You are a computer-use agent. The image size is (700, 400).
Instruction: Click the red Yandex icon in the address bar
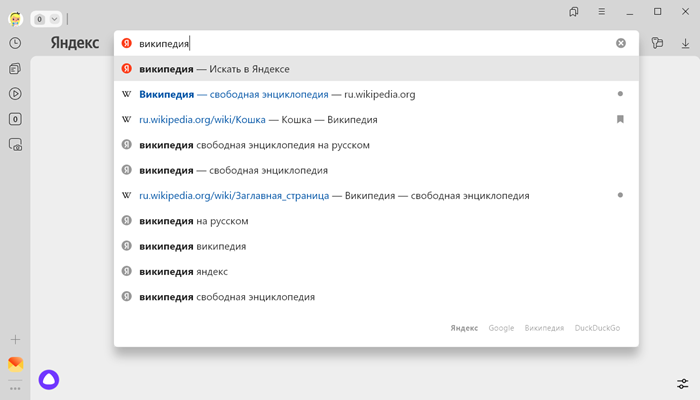127,43
